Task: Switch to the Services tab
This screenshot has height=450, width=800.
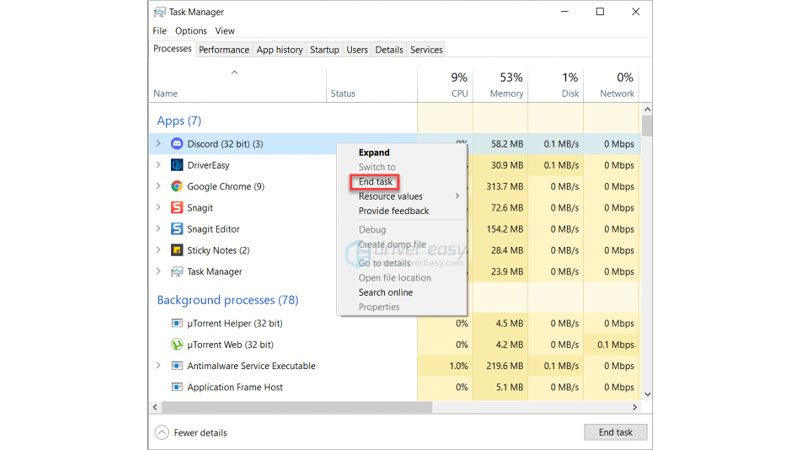Action: coord(427,49)
